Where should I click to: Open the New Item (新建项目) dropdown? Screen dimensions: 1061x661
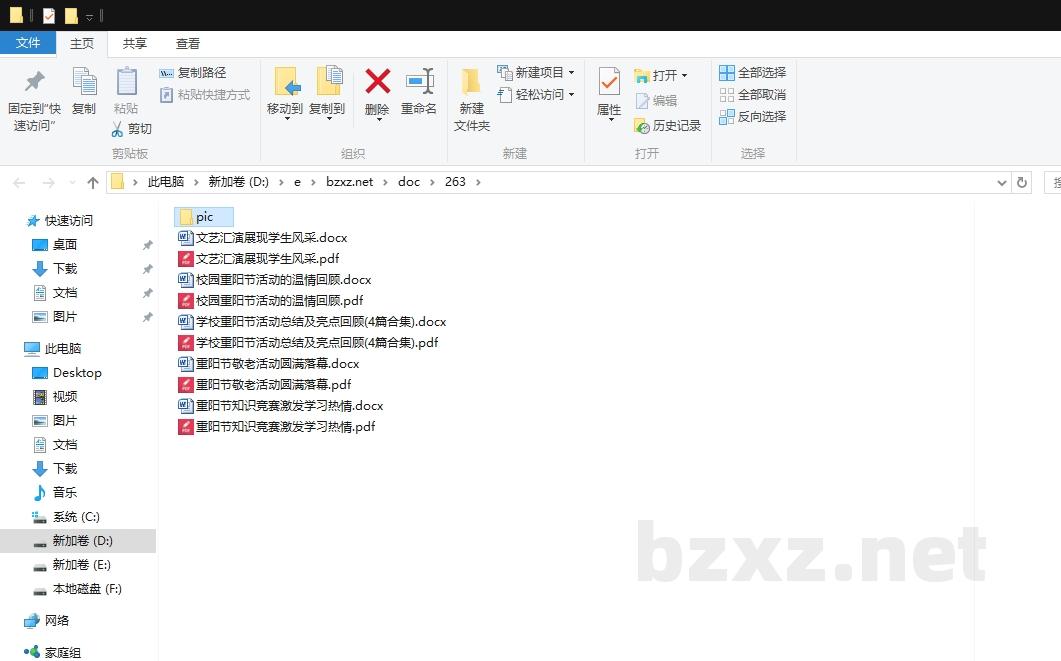tap(571, 73)
